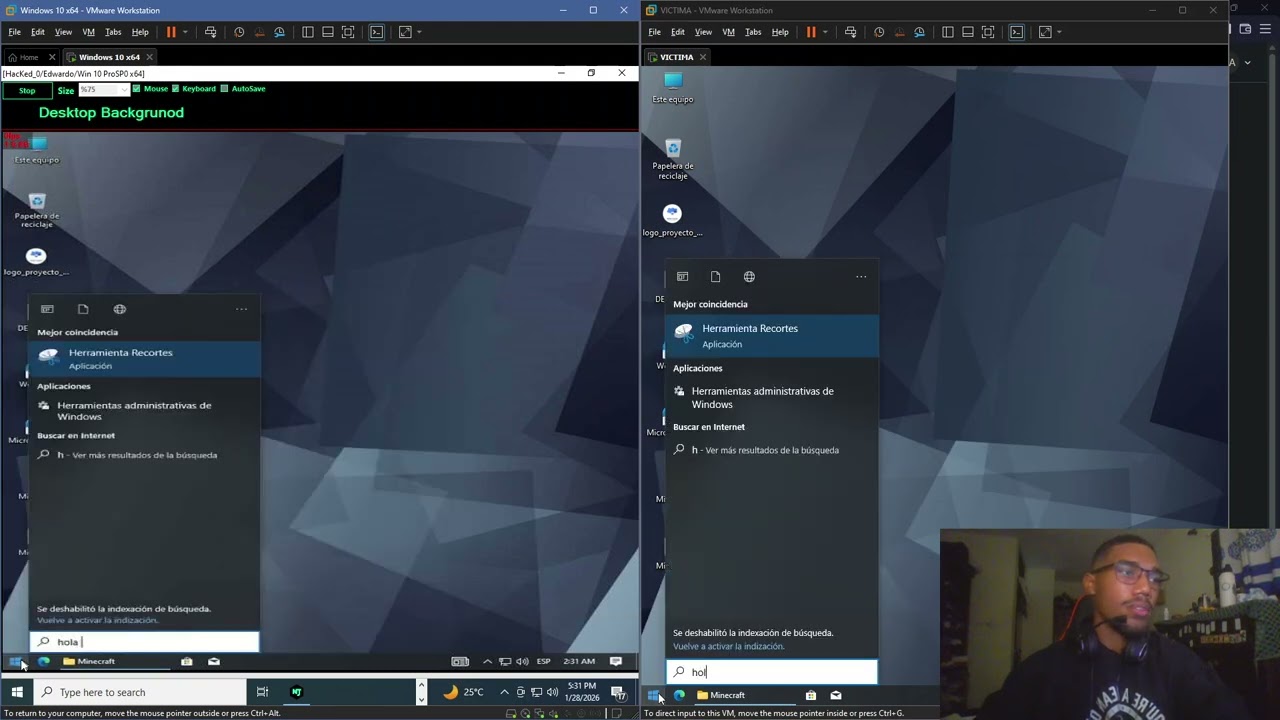The image size is (1280, 720).
Task: Toggle thumbnail bar in Windows 10 x64 window
Action: pyautogui.click(x=327, y=32)
